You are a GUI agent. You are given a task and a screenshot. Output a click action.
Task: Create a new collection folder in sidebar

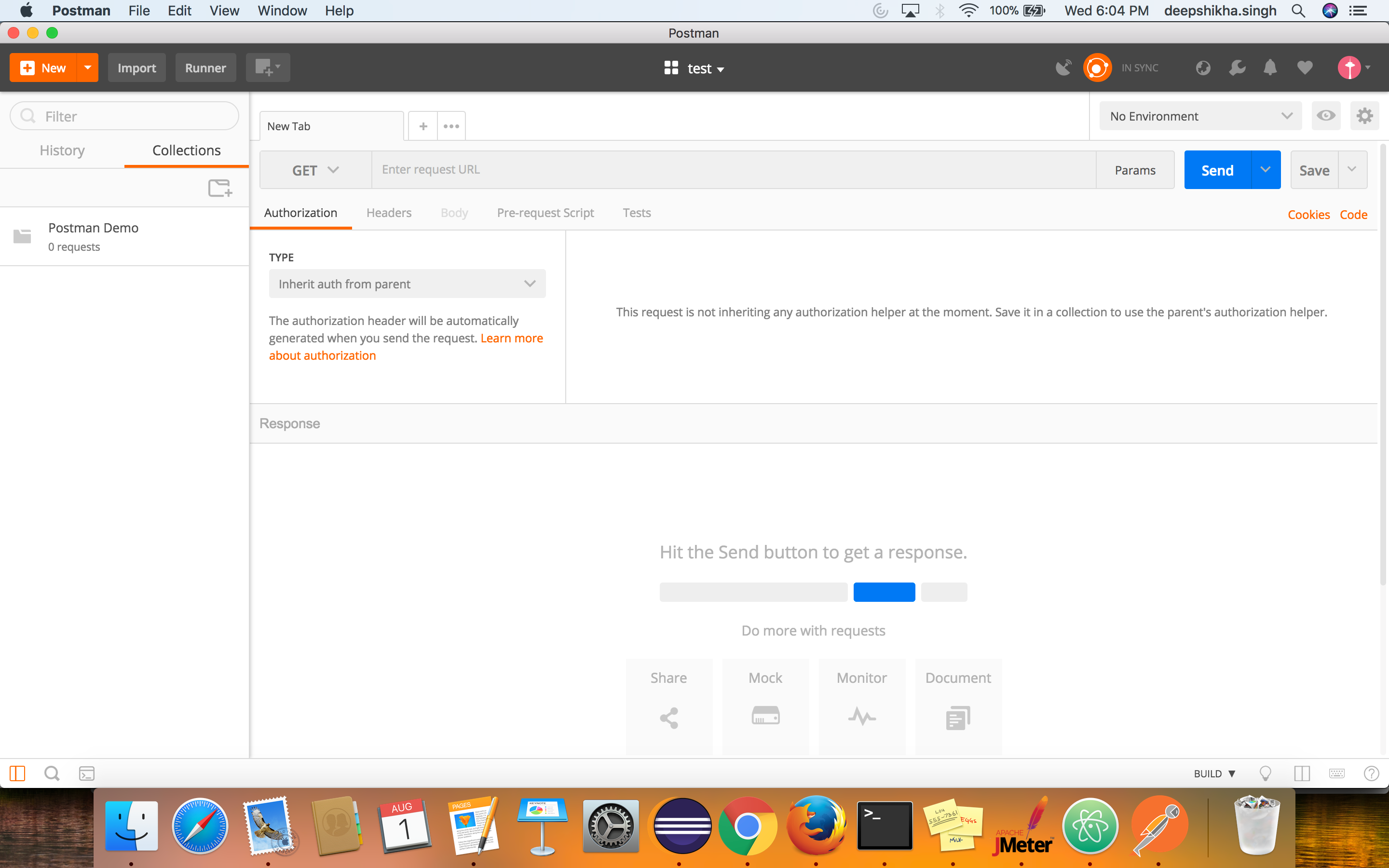click(x=220, y=188)
